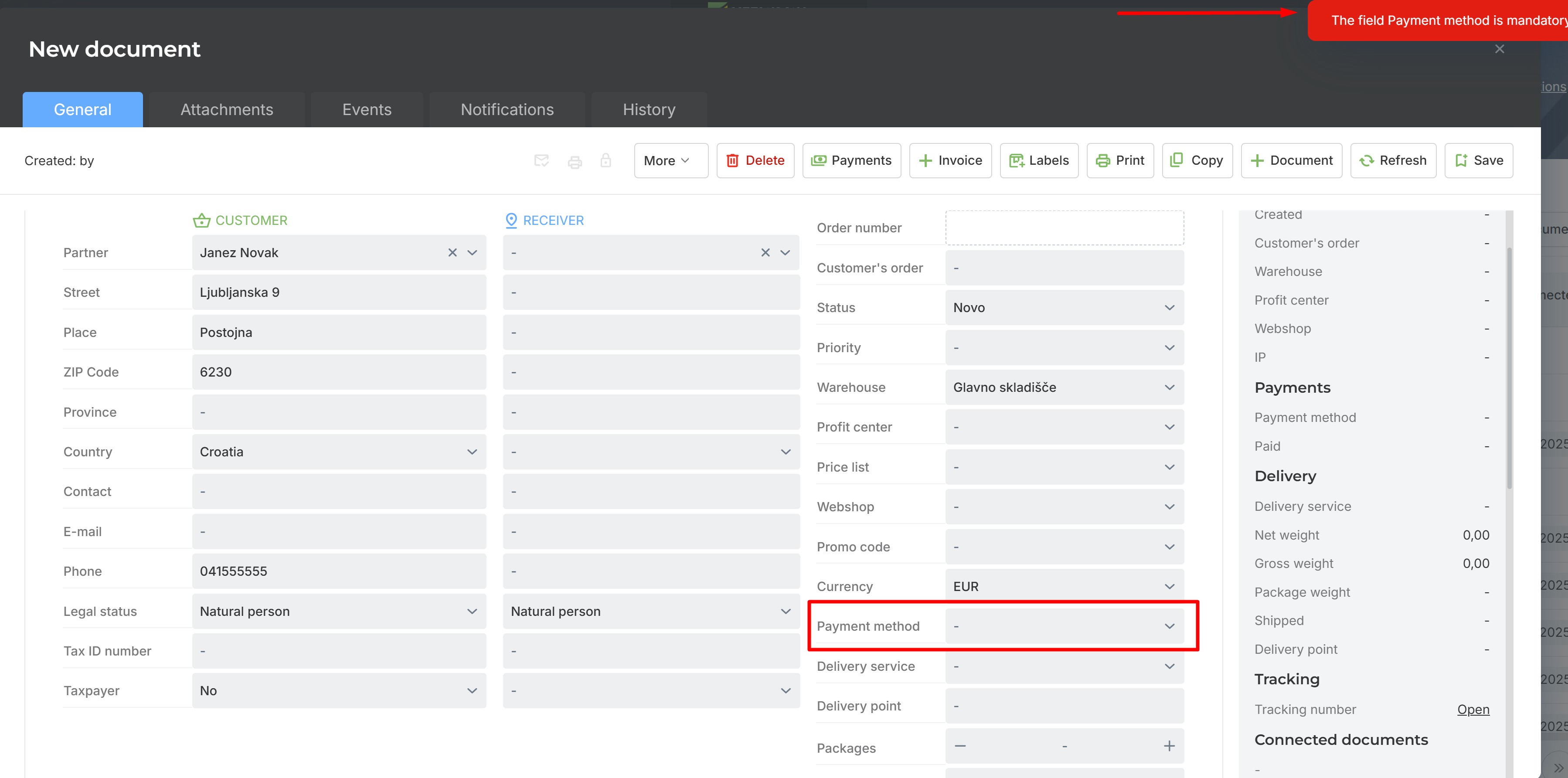Expand the Status dropdown showing Novo
Image resolution: width=1568 pixels, height=778 pixels.
(x=1065, y=307)
